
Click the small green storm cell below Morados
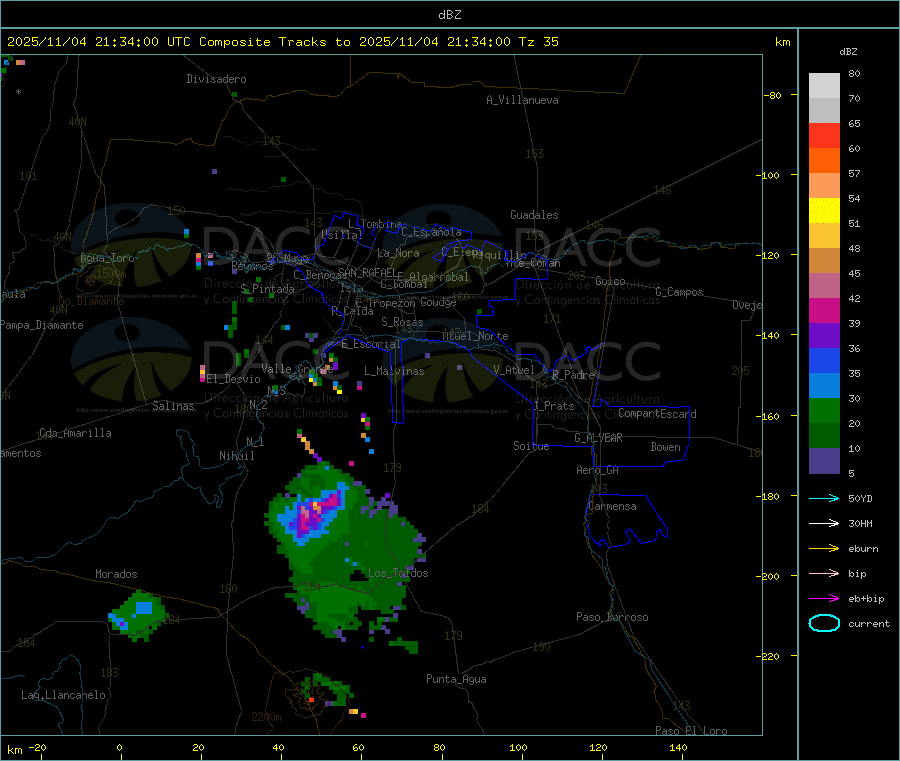138,615
